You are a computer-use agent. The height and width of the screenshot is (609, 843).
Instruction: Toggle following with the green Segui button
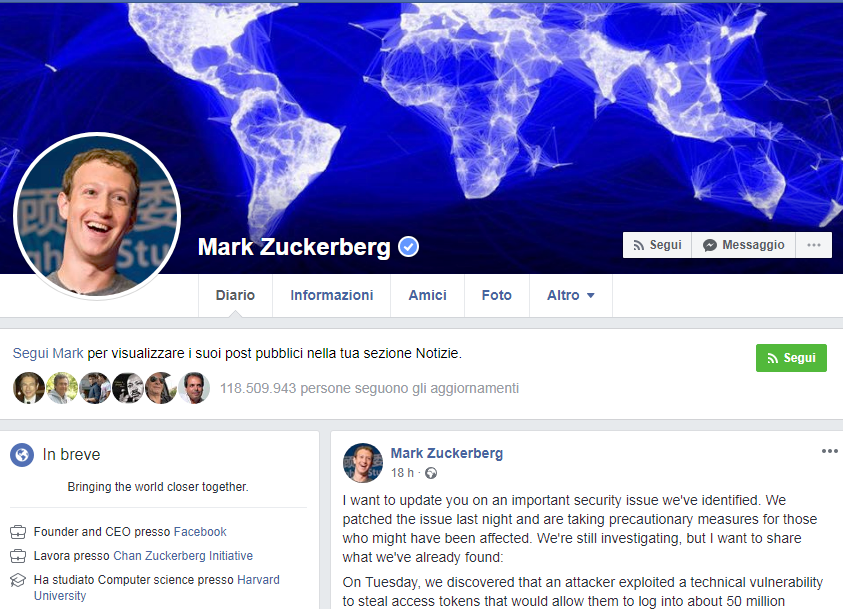click(791, 358)
